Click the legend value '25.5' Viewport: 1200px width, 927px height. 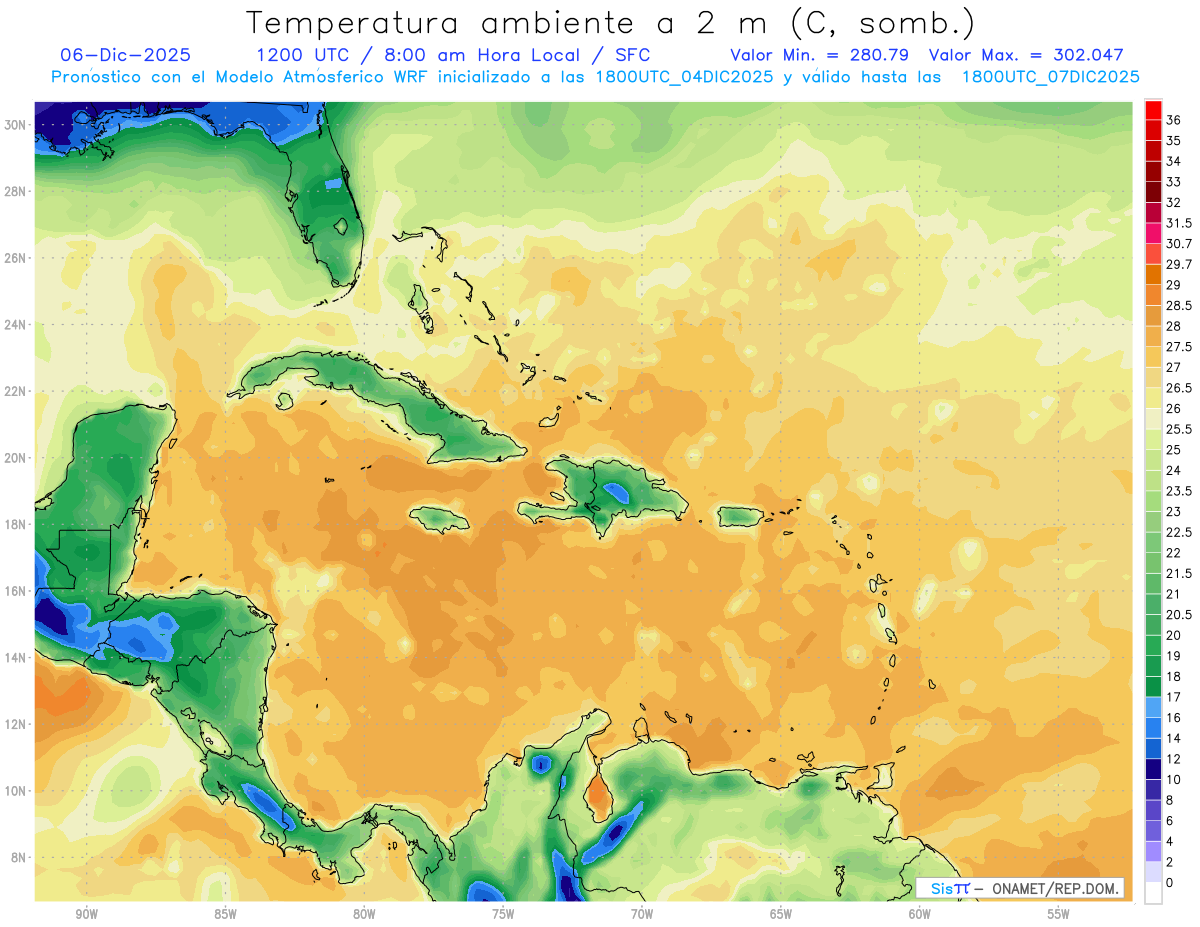(1179, 429)
